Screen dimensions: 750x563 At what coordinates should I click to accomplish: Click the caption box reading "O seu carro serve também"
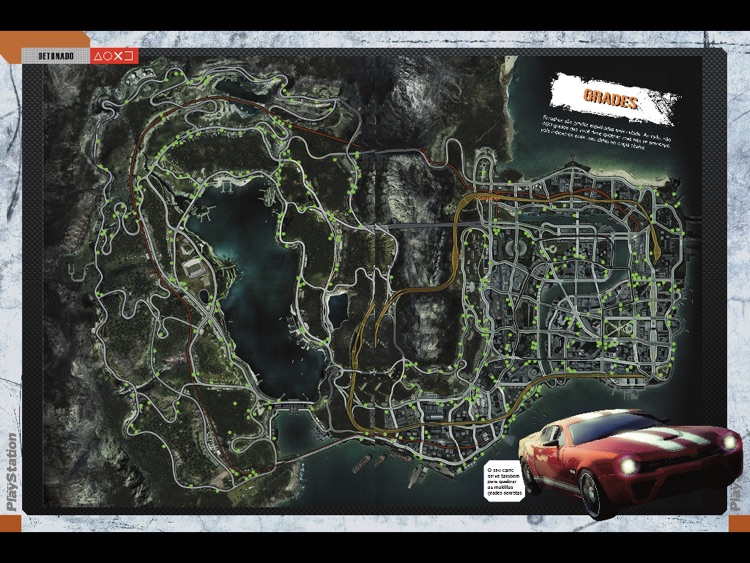pos(505,480)
